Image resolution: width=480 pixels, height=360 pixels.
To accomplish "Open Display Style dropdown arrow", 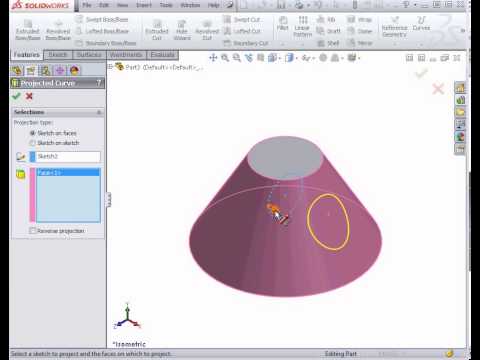I will [x=296, y=59].
